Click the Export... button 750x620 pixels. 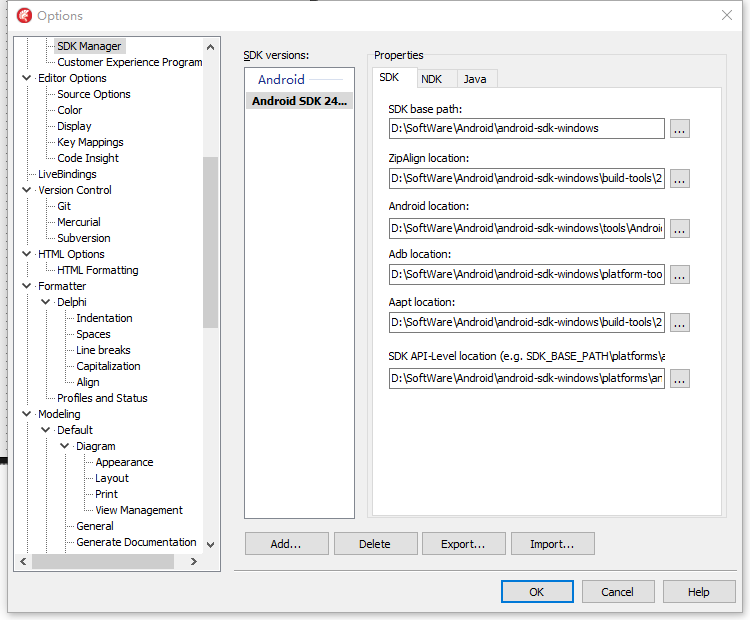[463, 544]
